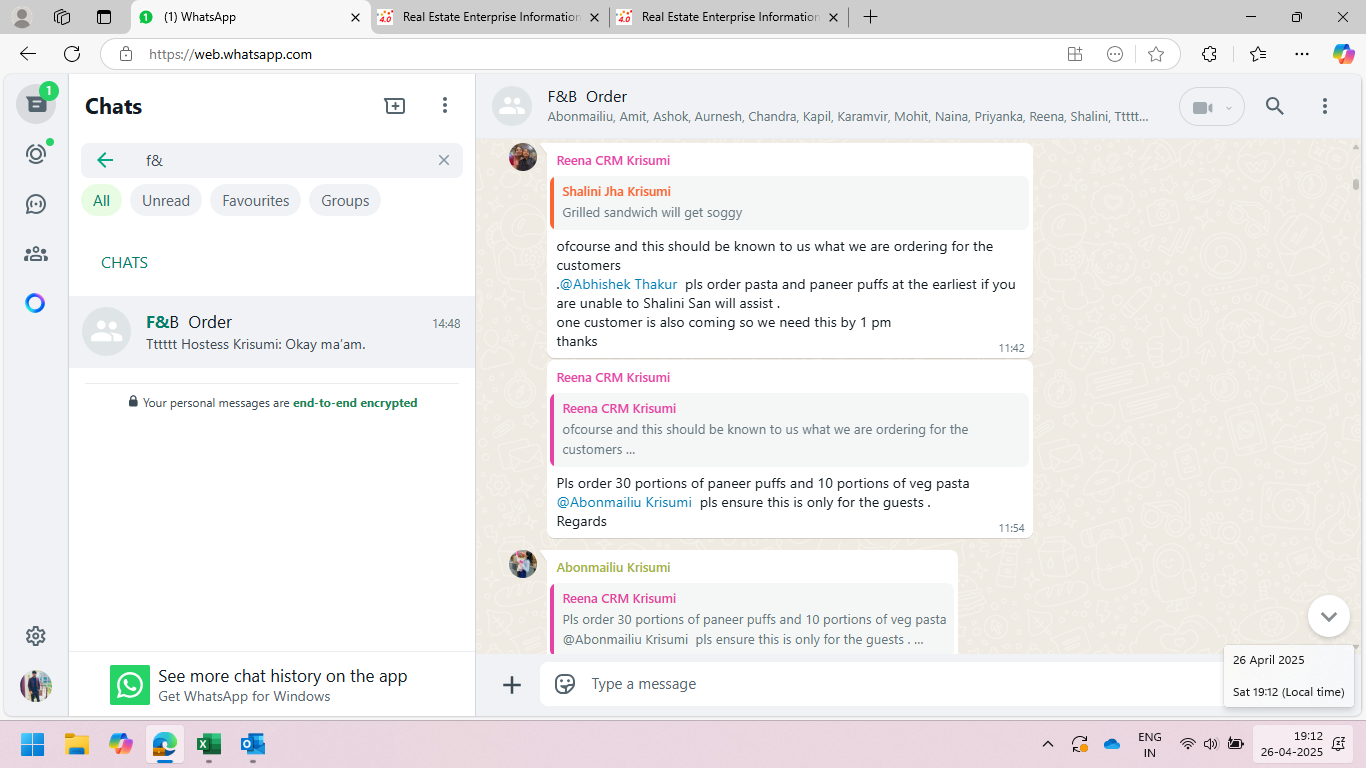Select the Groups filter chip
Viewport: 1366px width, 768px height.
[345, 201]
